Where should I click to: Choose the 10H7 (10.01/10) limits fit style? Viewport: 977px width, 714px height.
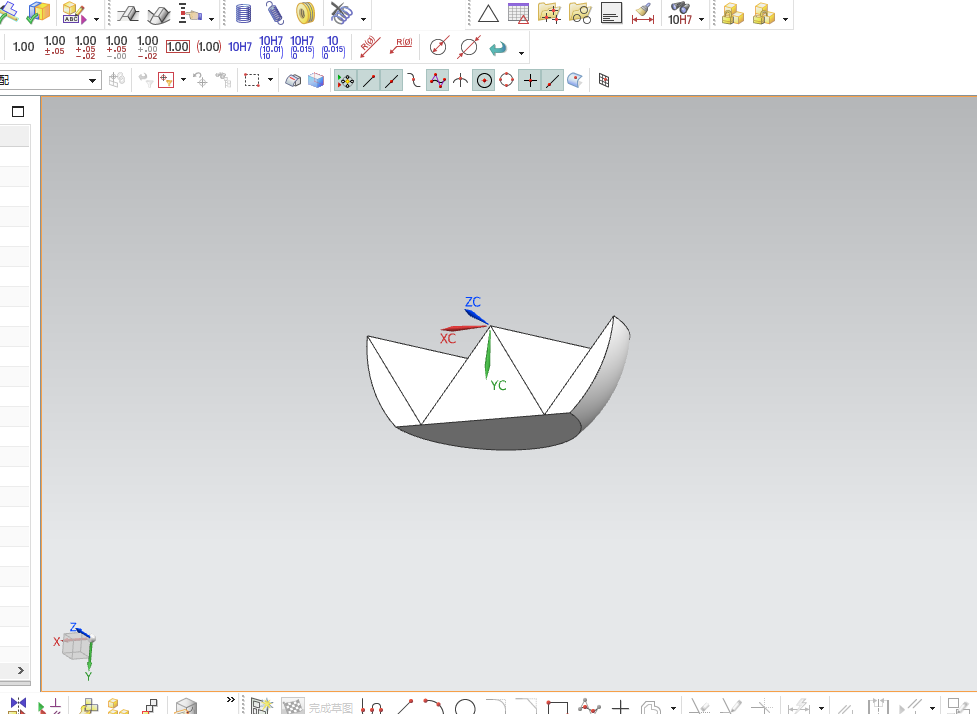coord(271,47)
